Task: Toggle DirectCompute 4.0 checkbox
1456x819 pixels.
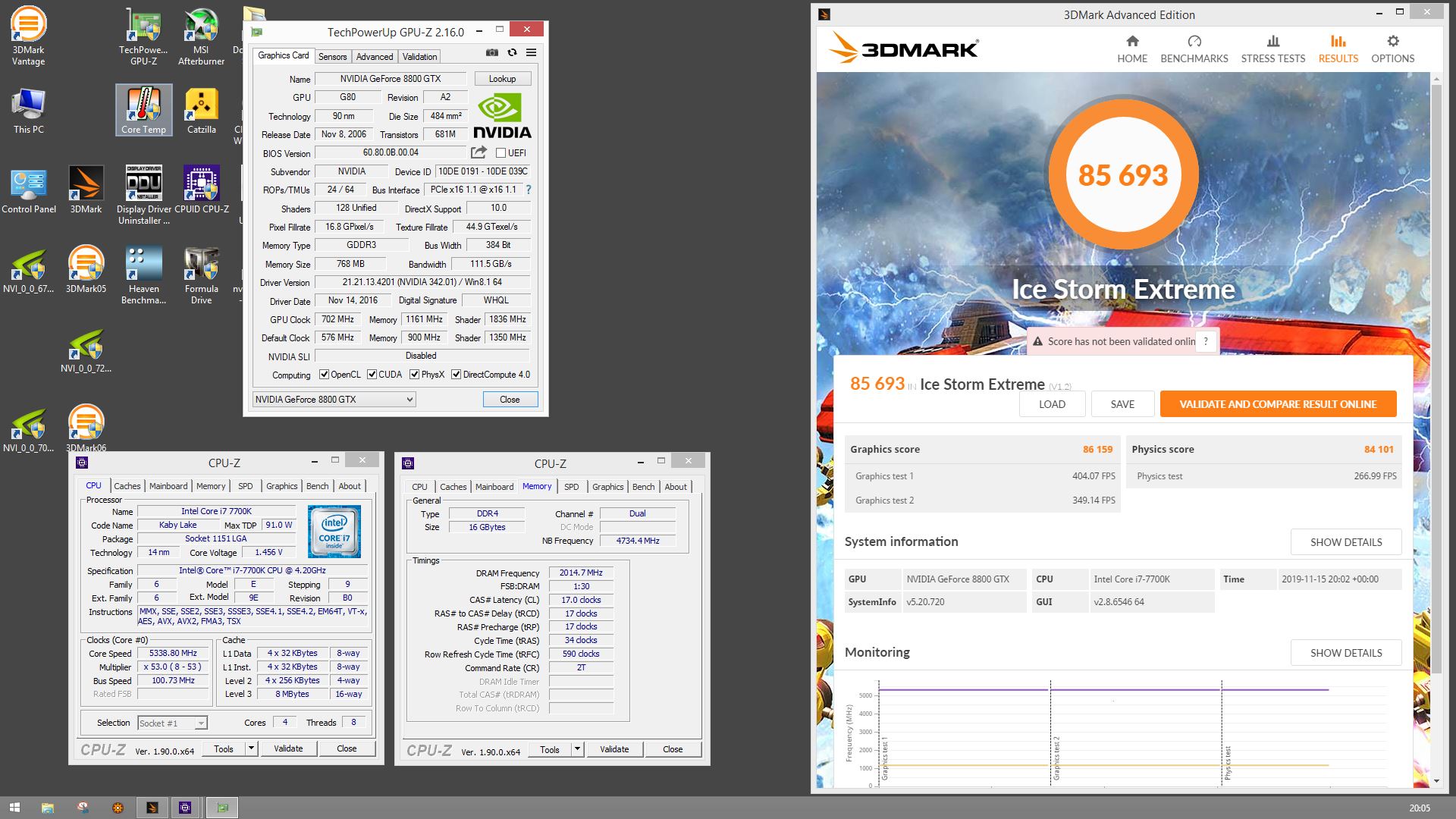Action: (x=457, y=375)
